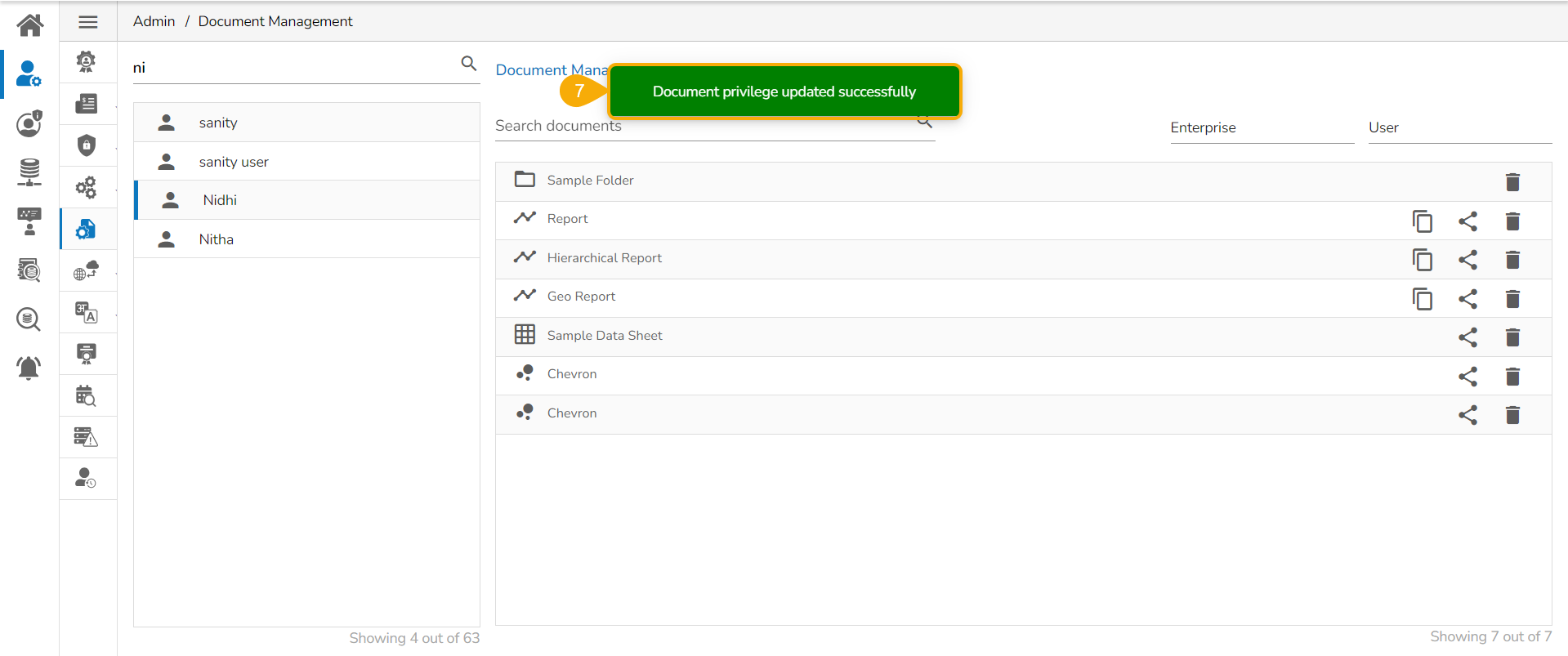This screenshot has height=656, width=1568.
Task: Share the Sample Data Sheet
Action: (1467, 337)
